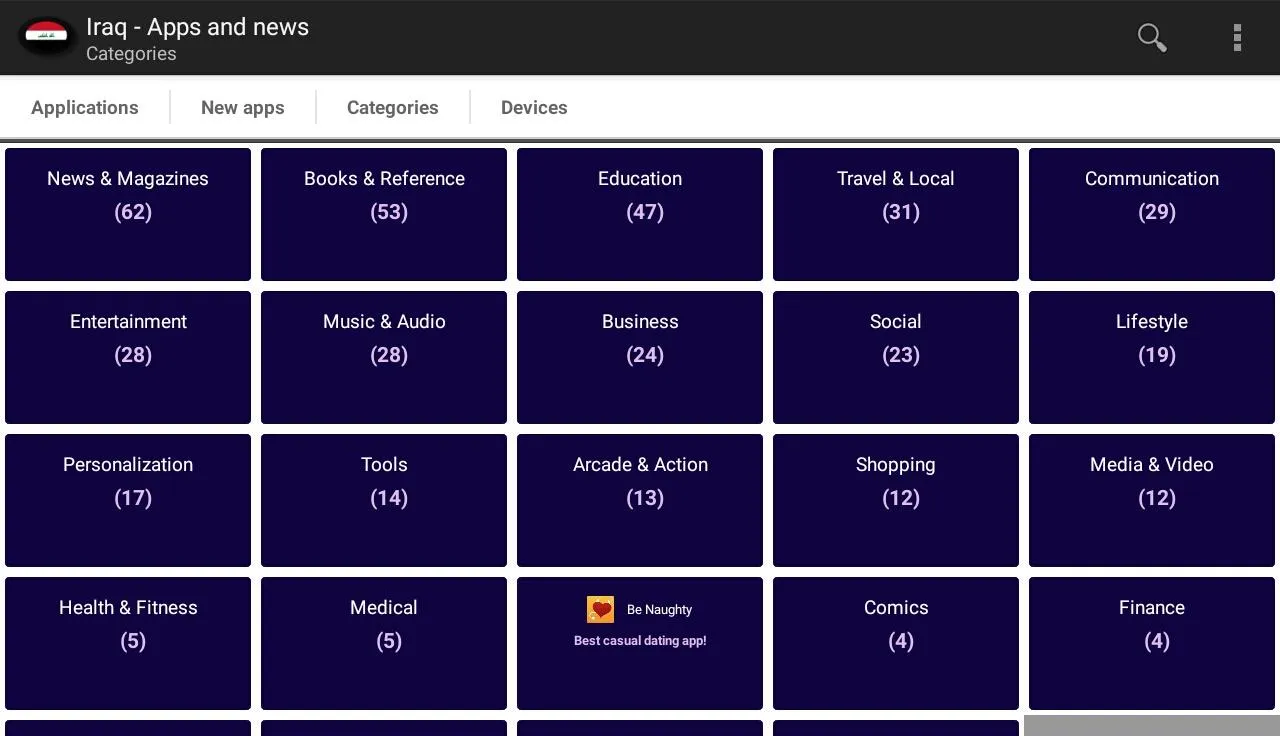This screenshot has width=1280, height=736.
Task: Open the News & Magazines category
Action: [x=128, y=214]
